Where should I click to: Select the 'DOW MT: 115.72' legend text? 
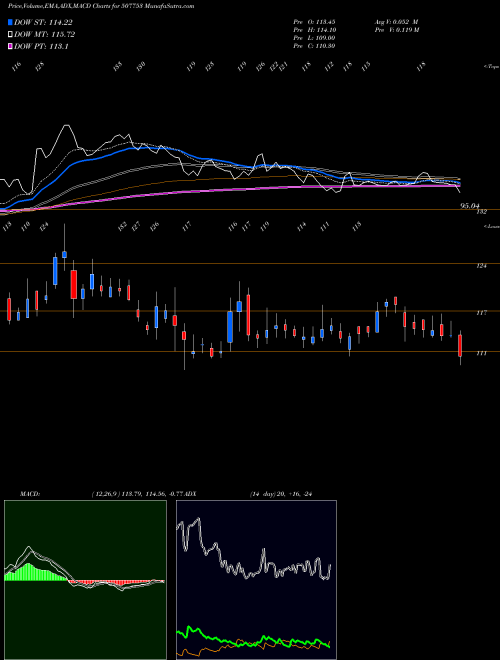pyautogui.click(x=45, y=34)
